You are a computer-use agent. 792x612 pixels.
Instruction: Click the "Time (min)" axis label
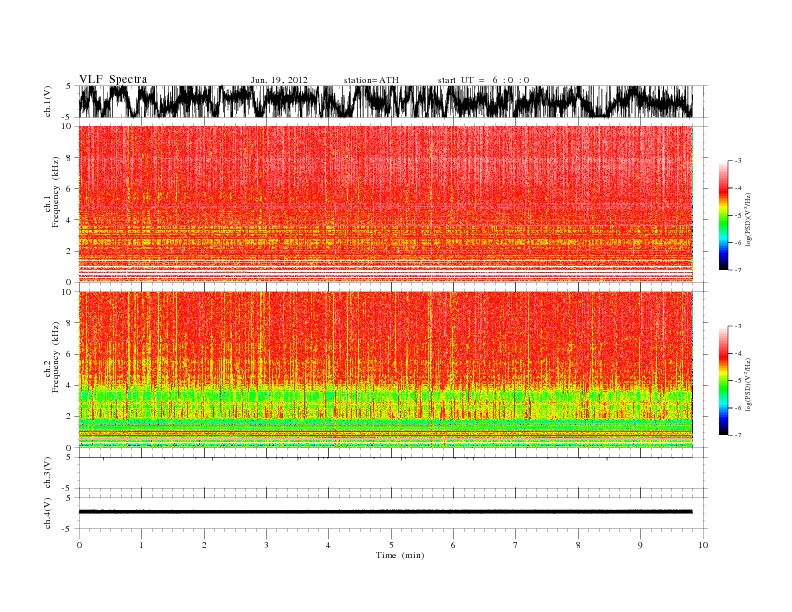coord(400,555)
